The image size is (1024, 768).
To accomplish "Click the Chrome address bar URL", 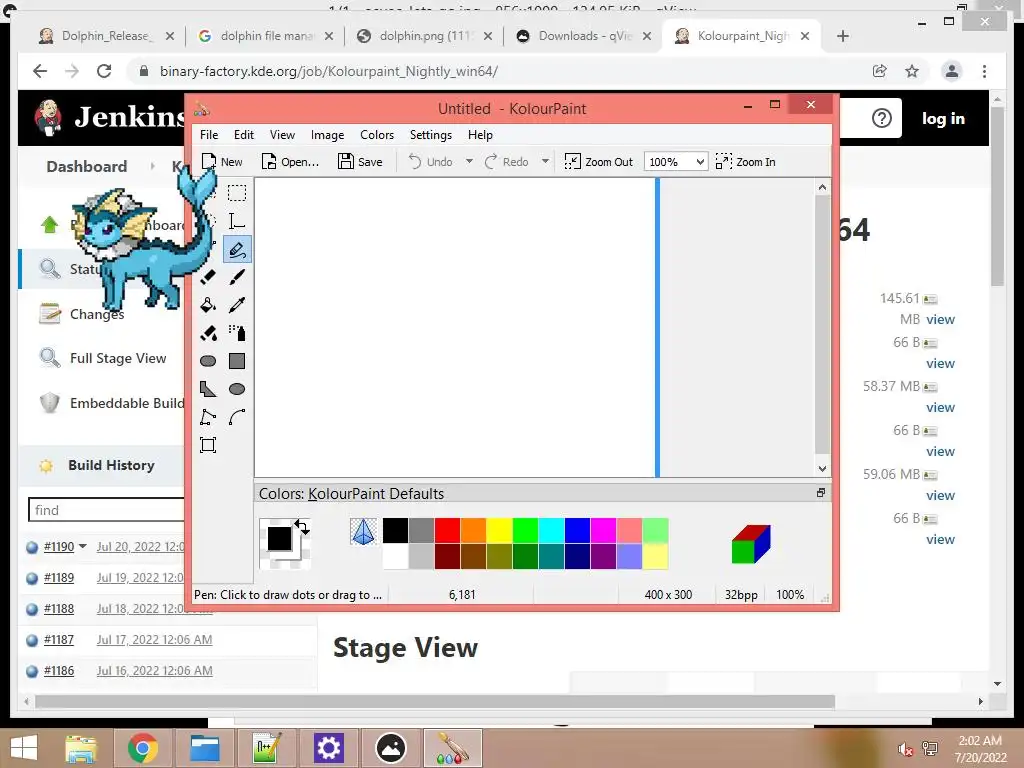I will (x=328, y=71).
